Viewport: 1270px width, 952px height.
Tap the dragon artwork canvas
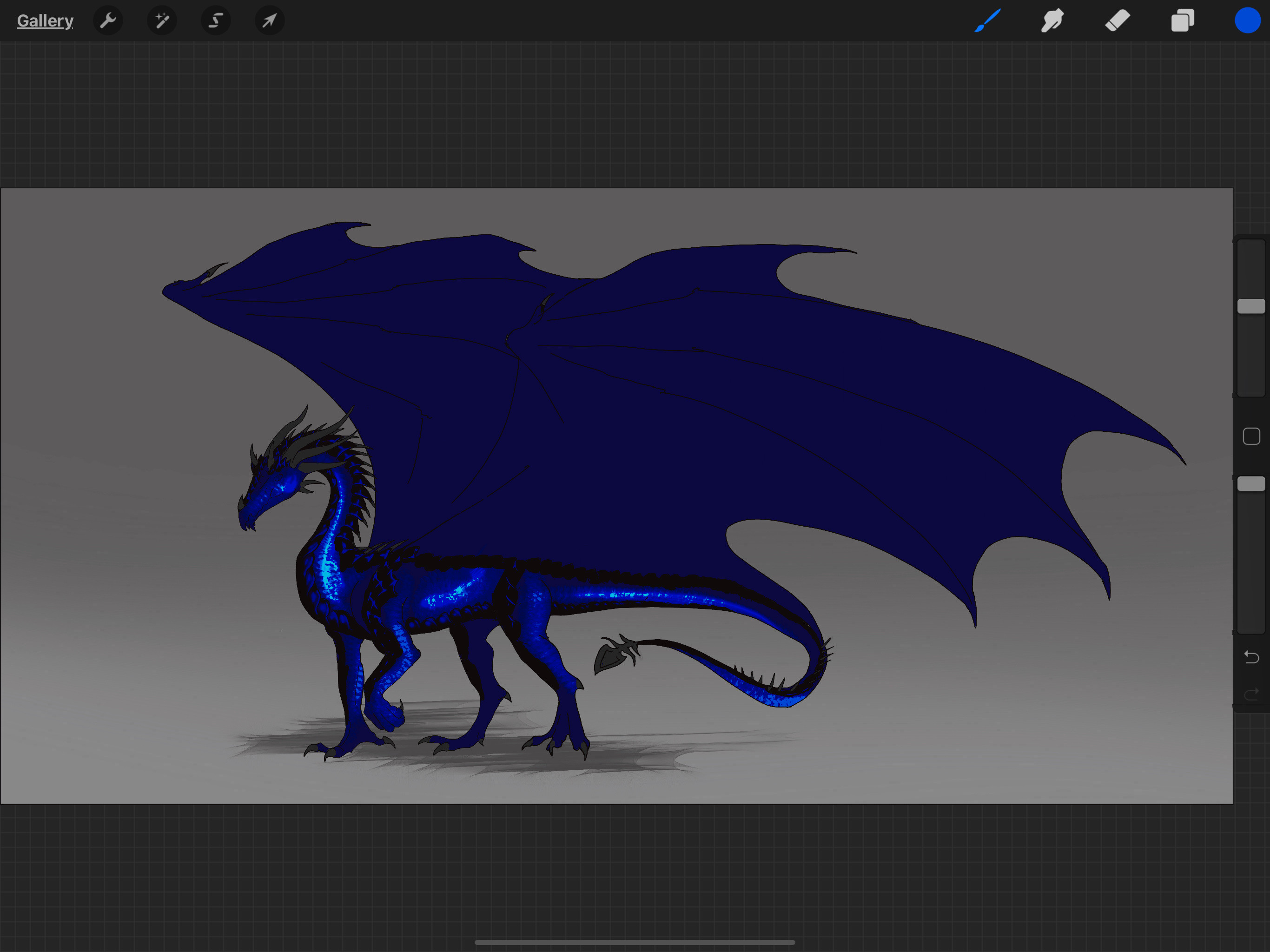tap(616, 496)
